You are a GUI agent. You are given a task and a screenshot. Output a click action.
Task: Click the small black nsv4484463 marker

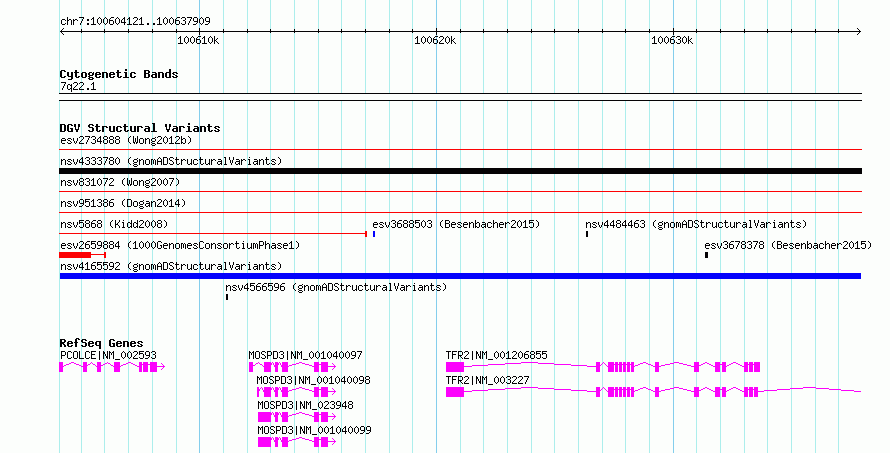pos(587,234)
